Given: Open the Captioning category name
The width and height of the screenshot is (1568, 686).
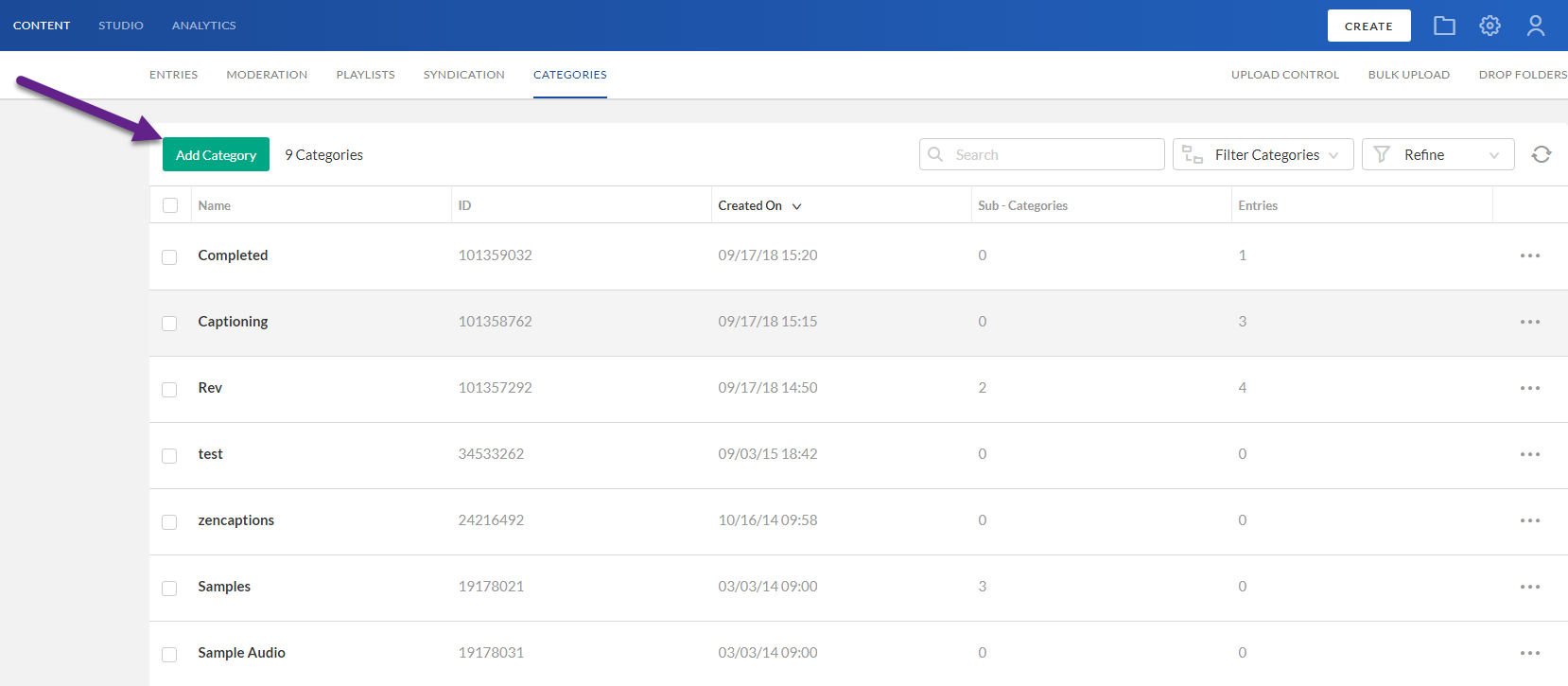Looking at the screenshot, I should [233, 322].
